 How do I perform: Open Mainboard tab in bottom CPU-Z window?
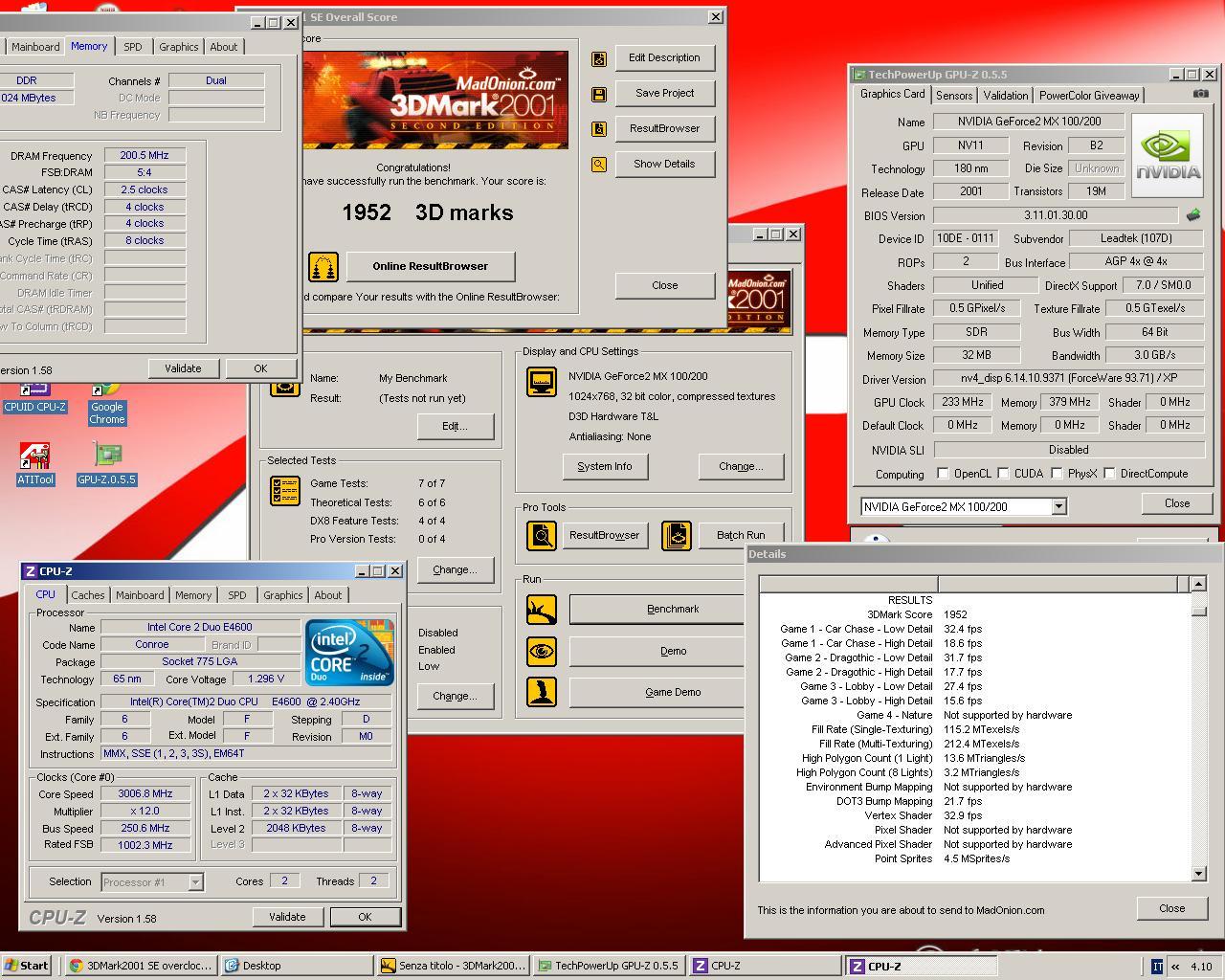140,595
